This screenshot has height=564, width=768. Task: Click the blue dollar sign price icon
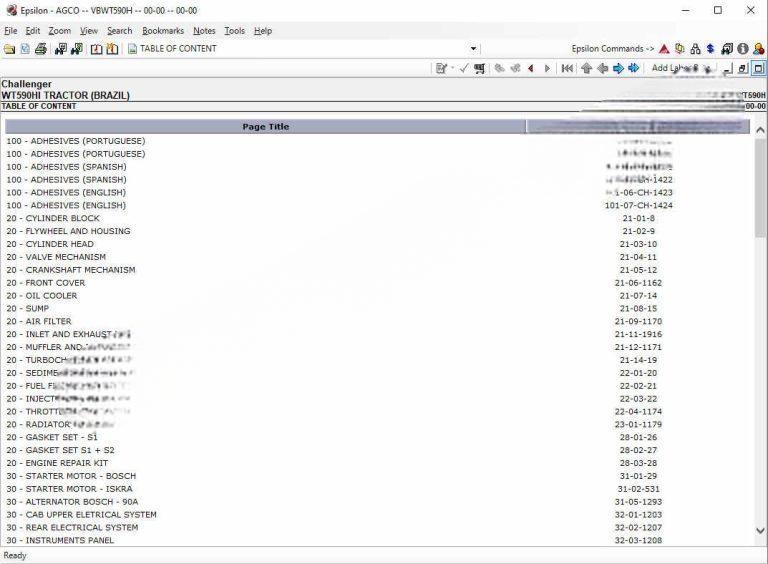[711, 49]
